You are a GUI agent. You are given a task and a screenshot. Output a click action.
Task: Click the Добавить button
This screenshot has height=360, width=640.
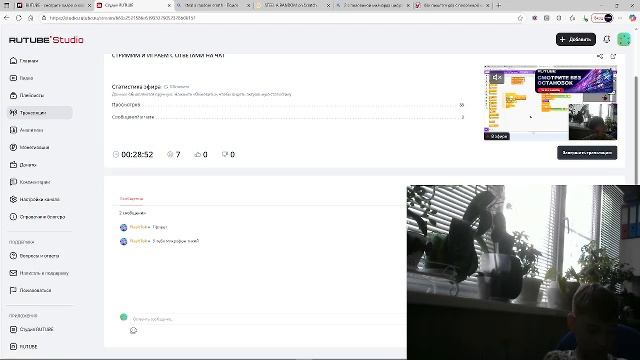(x=576, y=40)
